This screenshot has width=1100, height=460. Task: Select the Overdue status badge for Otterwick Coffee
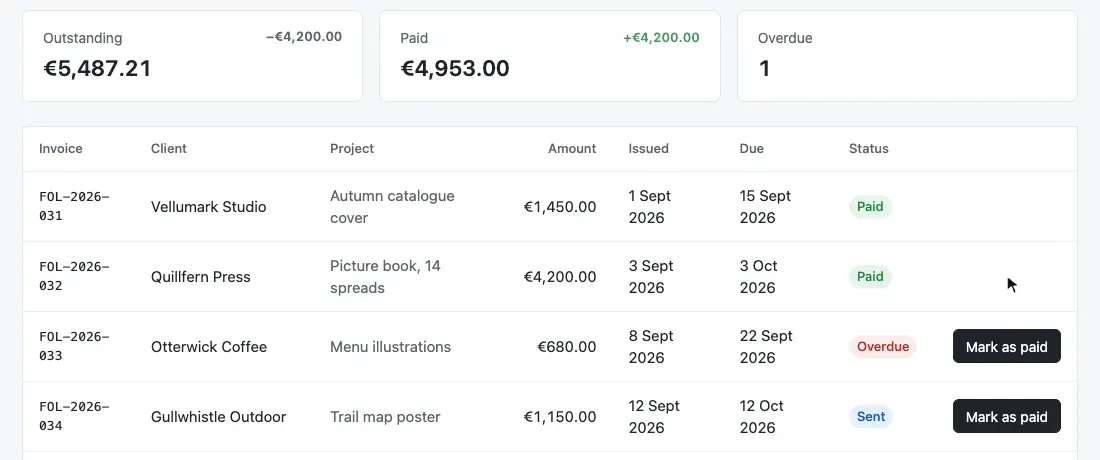[883, 347]
